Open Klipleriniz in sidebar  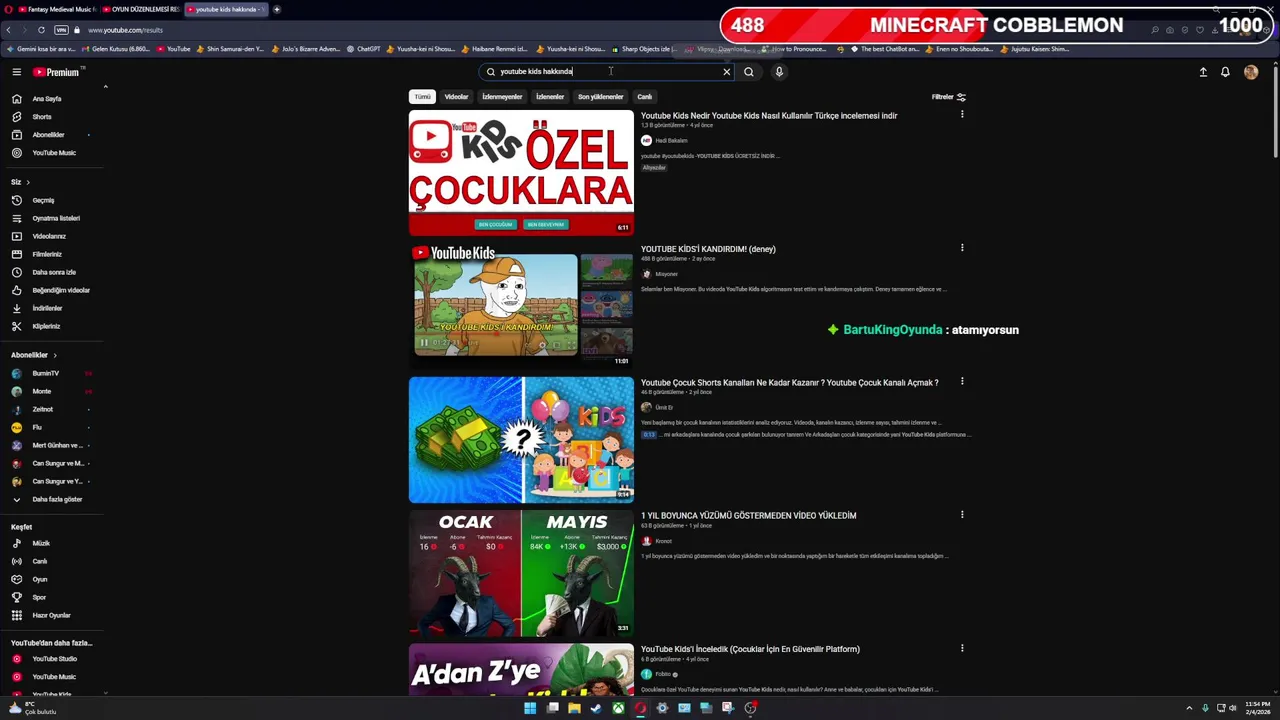[46, 326]
